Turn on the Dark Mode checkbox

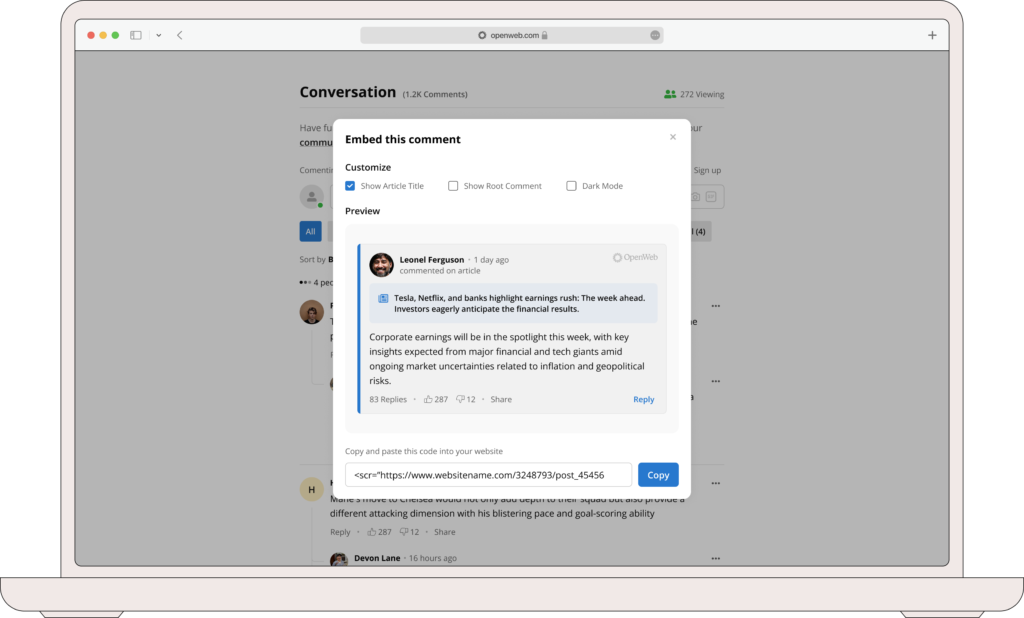pos(571,186)
